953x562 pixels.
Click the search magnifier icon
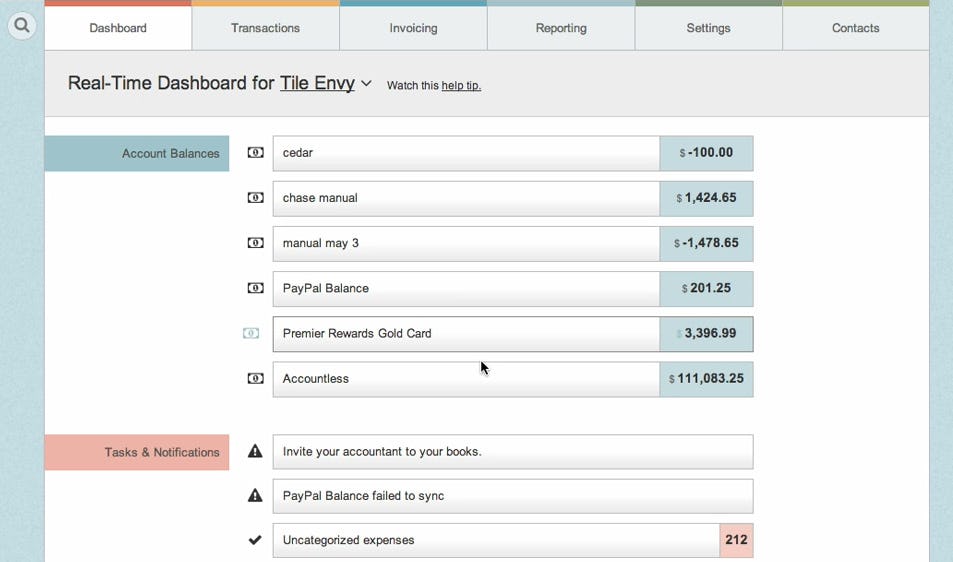pos(22,26)
